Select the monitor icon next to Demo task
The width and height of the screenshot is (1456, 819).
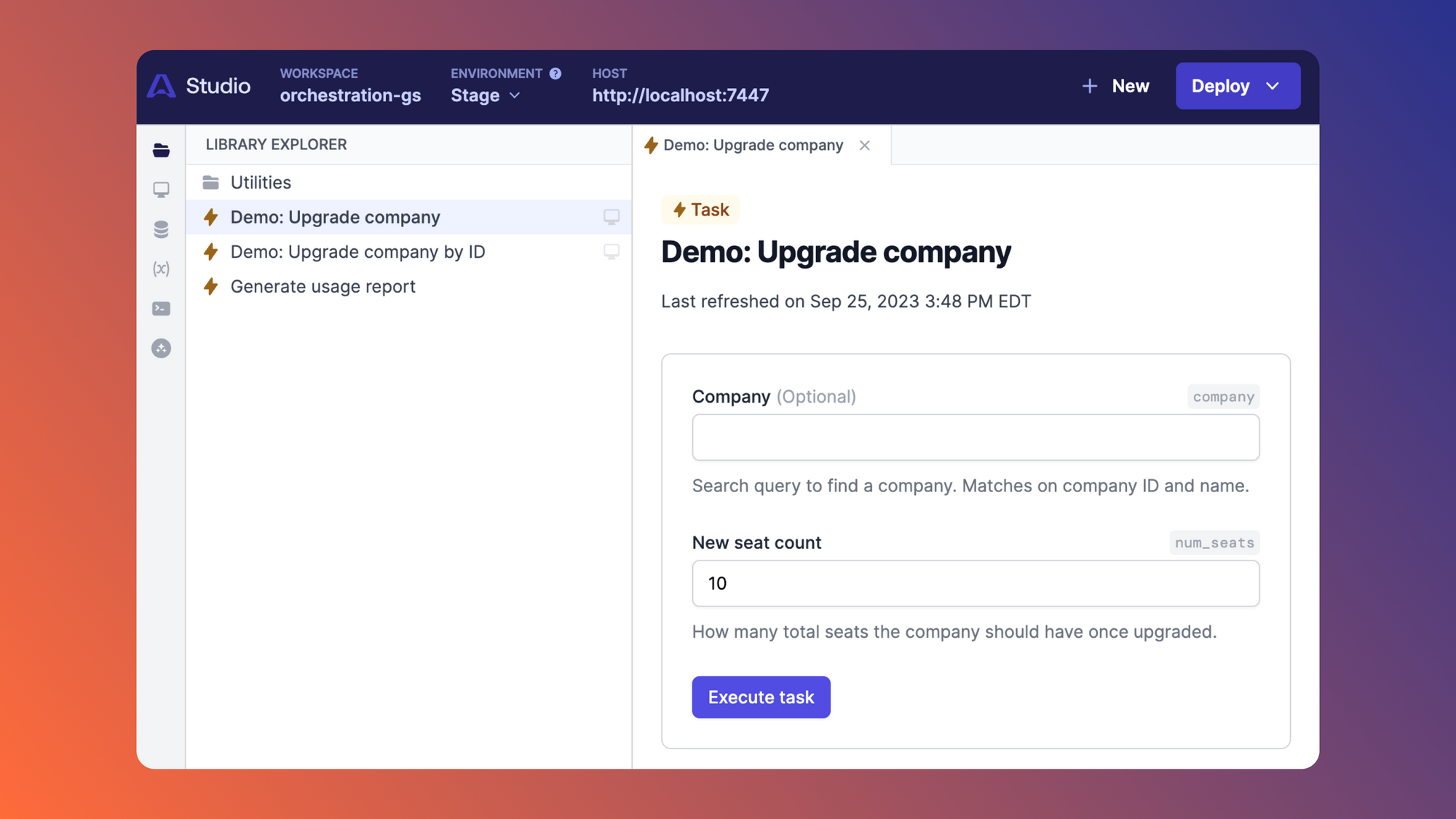612,217
